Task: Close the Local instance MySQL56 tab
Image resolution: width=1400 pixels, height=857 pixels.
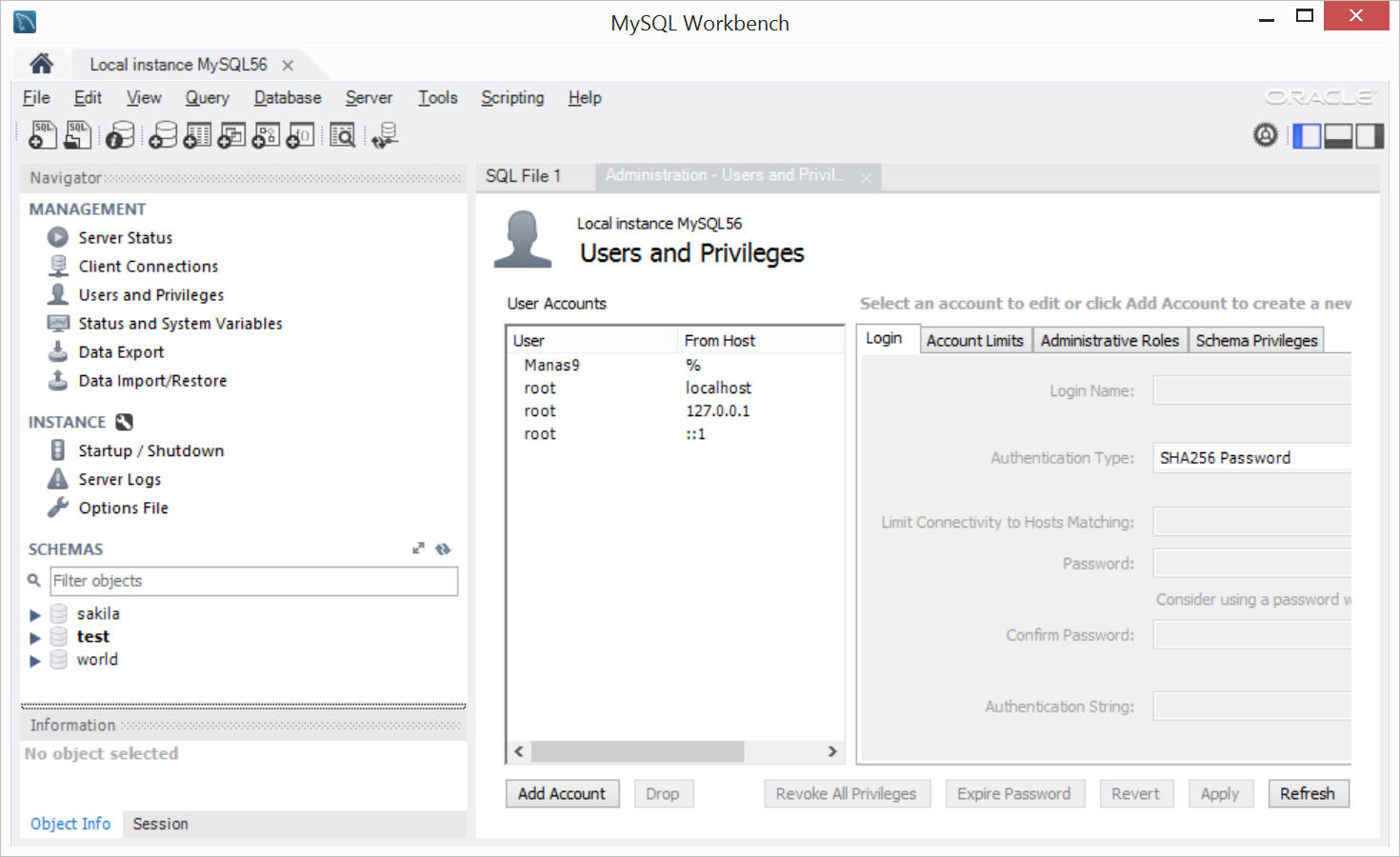Action: click(288, 65)
